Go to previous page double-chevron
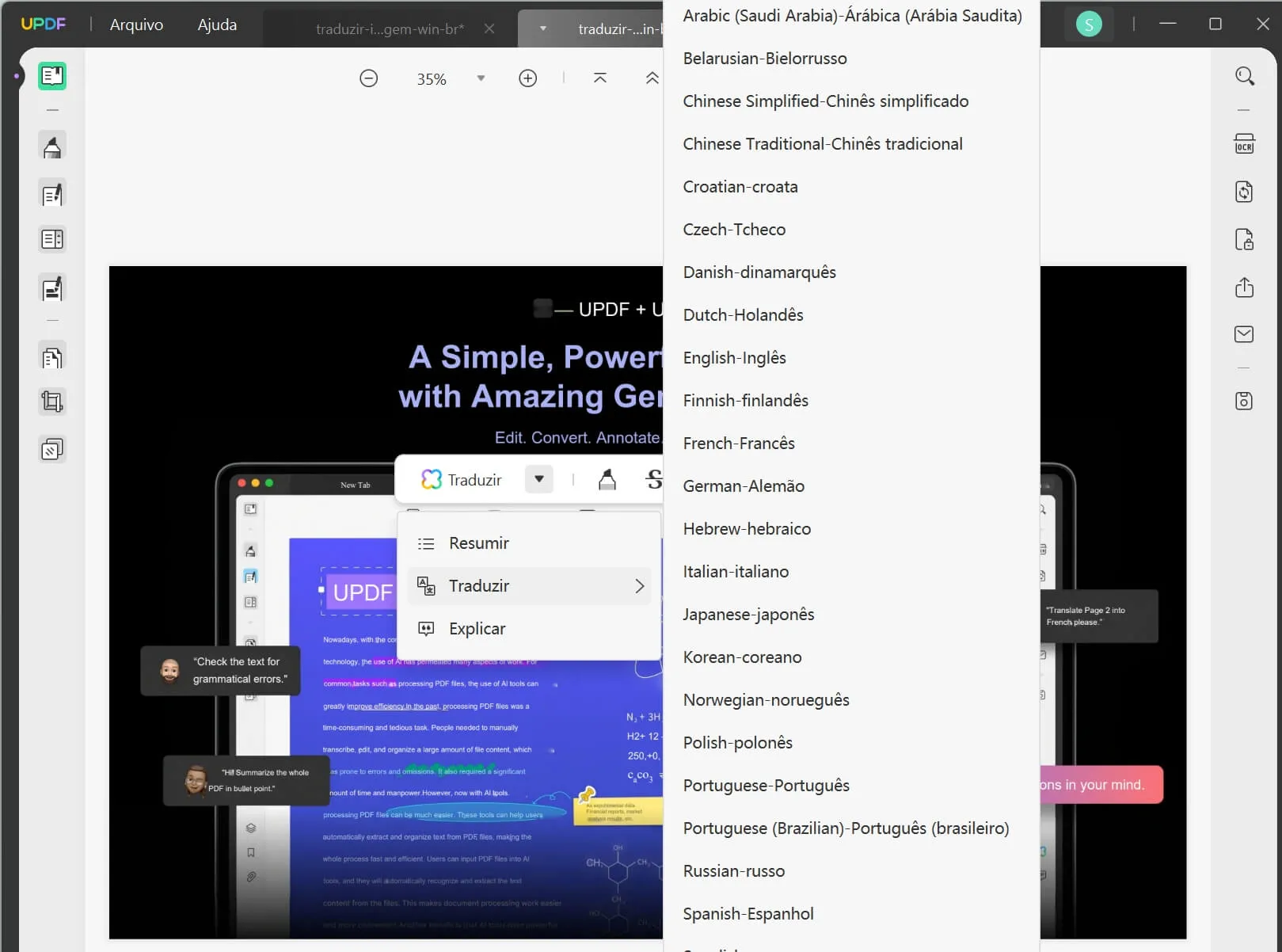Viewport: 1282px width, 952px height. point(652,78)
